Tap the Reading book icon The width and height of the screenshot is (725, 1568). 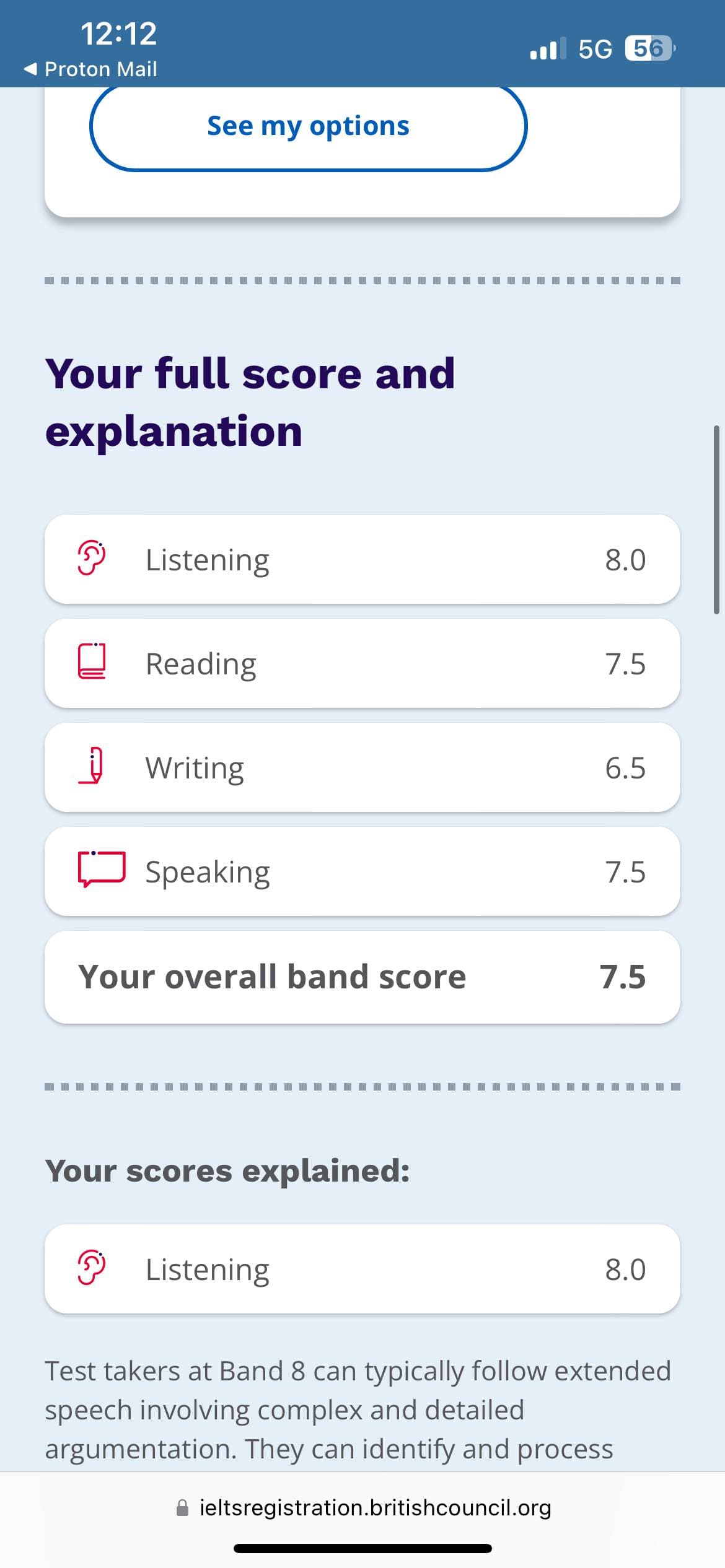point(92,662)
